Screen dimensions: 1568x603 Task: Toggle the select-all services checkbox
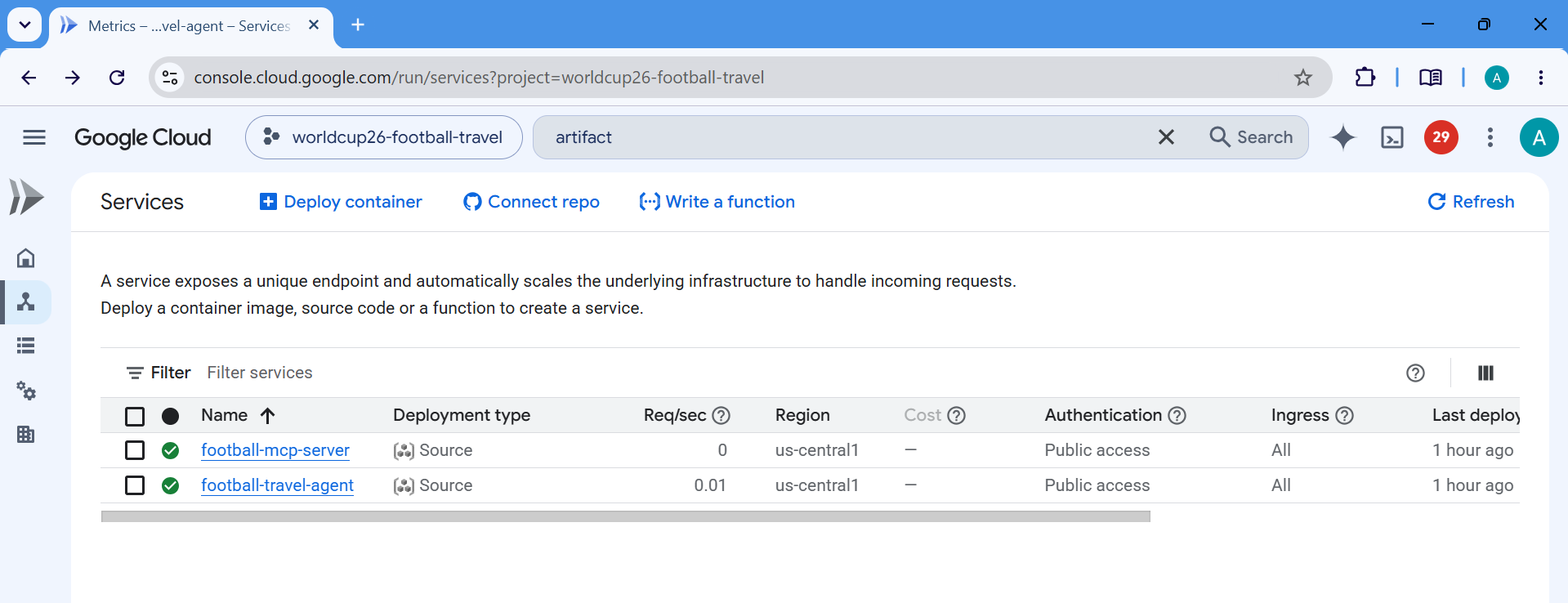[135, 416]
